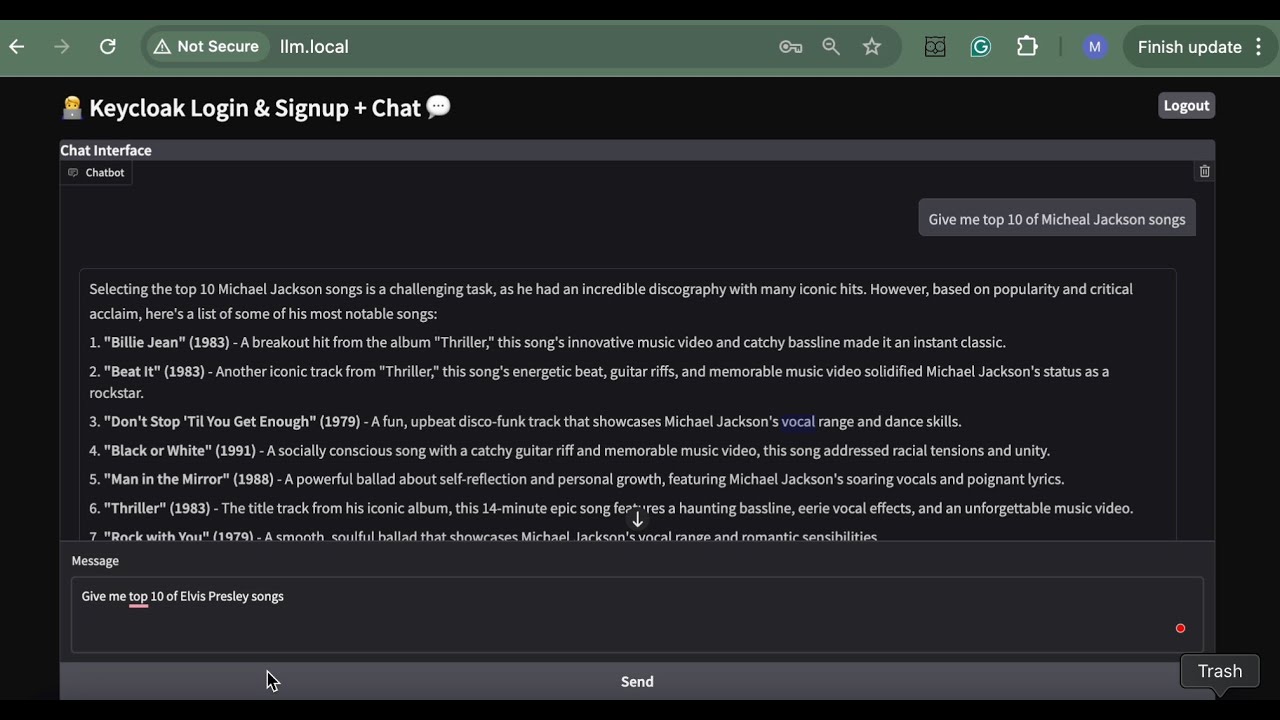Send the Elvis Presley message

point(637,681)
